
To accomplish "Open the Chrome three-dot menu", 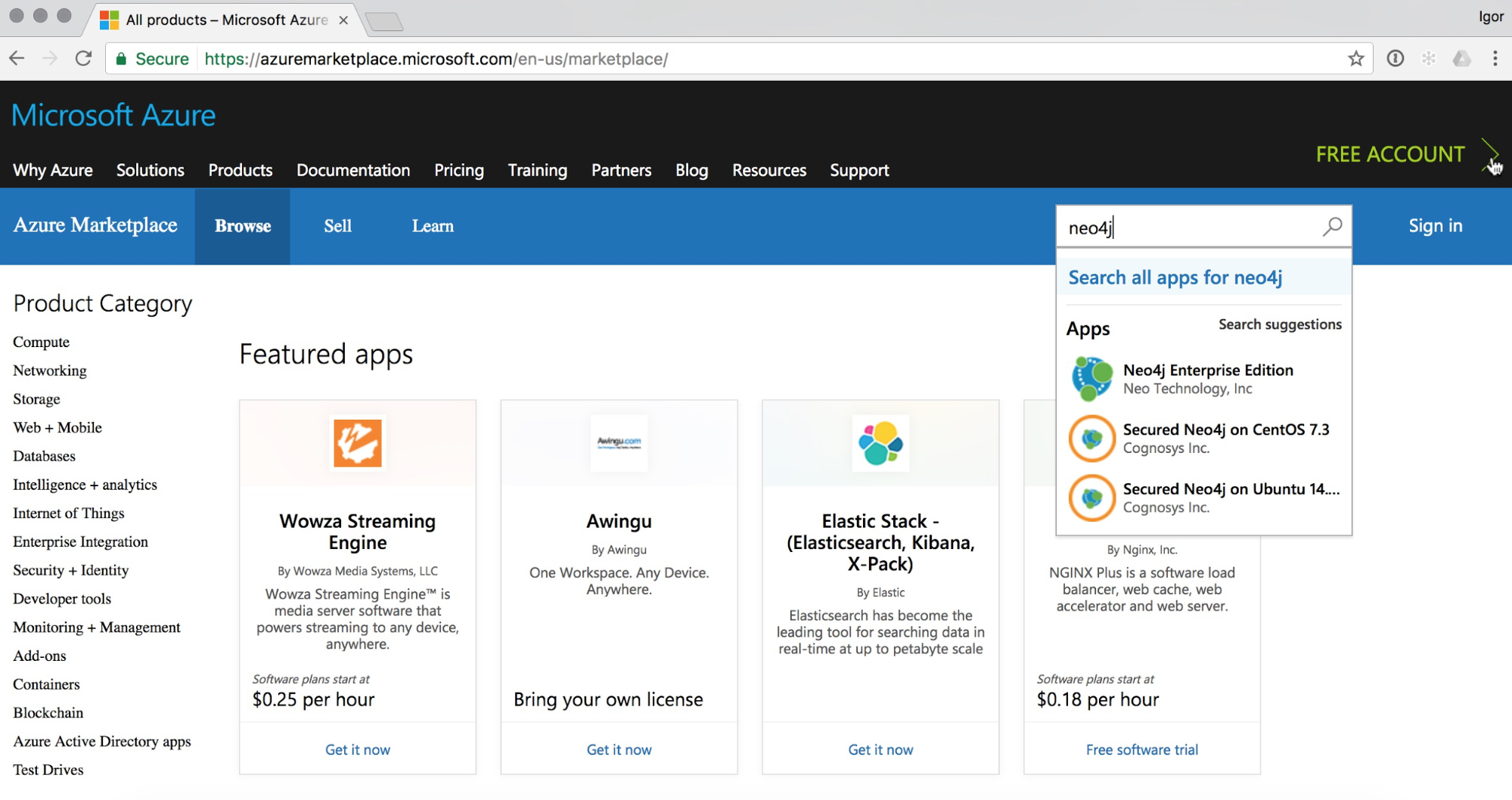I will pos(1495,58).
